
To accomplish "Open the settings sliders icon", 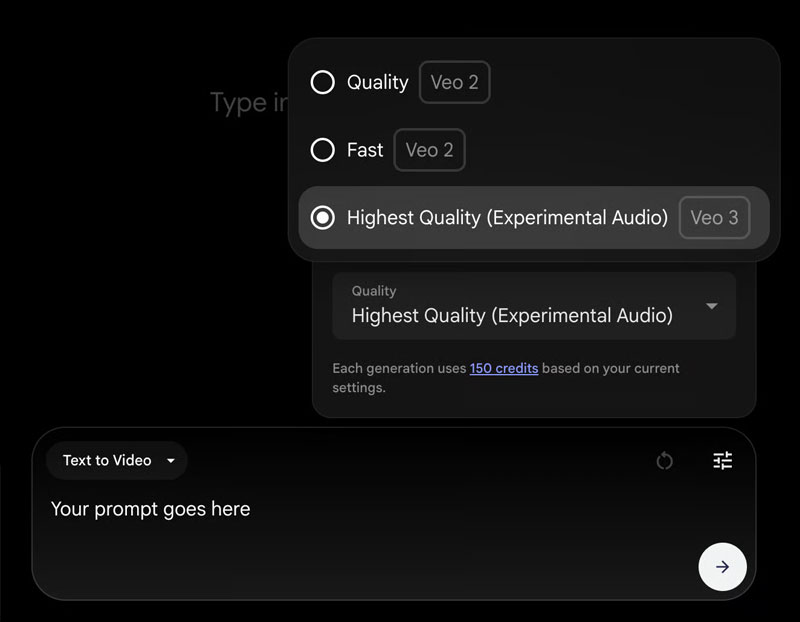I will [722, 461].
